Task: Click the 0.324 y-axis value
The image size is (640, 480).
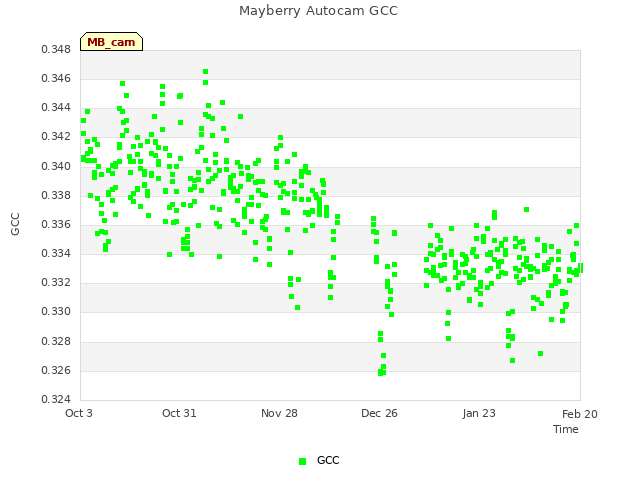Action: click(x=56, y=399)
